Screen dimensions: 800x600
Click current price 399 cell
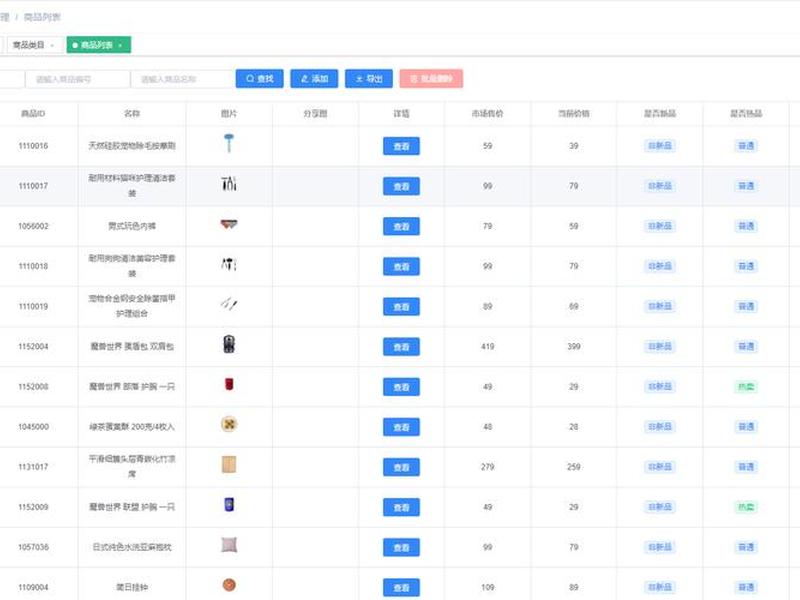(573, 346)
